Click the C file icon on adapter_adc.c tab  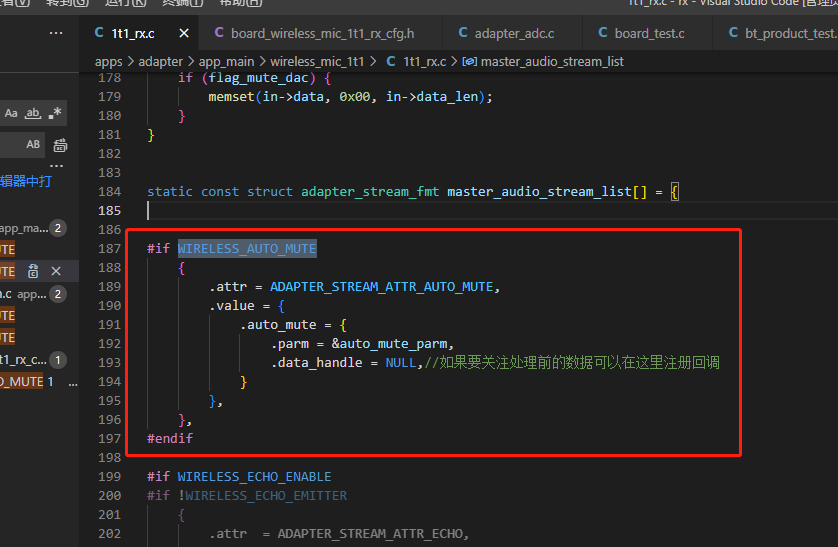tap(463, 33)
